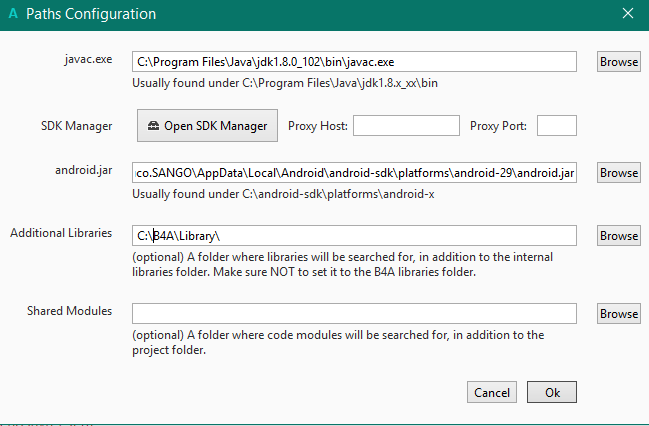Click the B4A logo icon in title bar
The image size is (649, 426).
[x=12, y=15]
